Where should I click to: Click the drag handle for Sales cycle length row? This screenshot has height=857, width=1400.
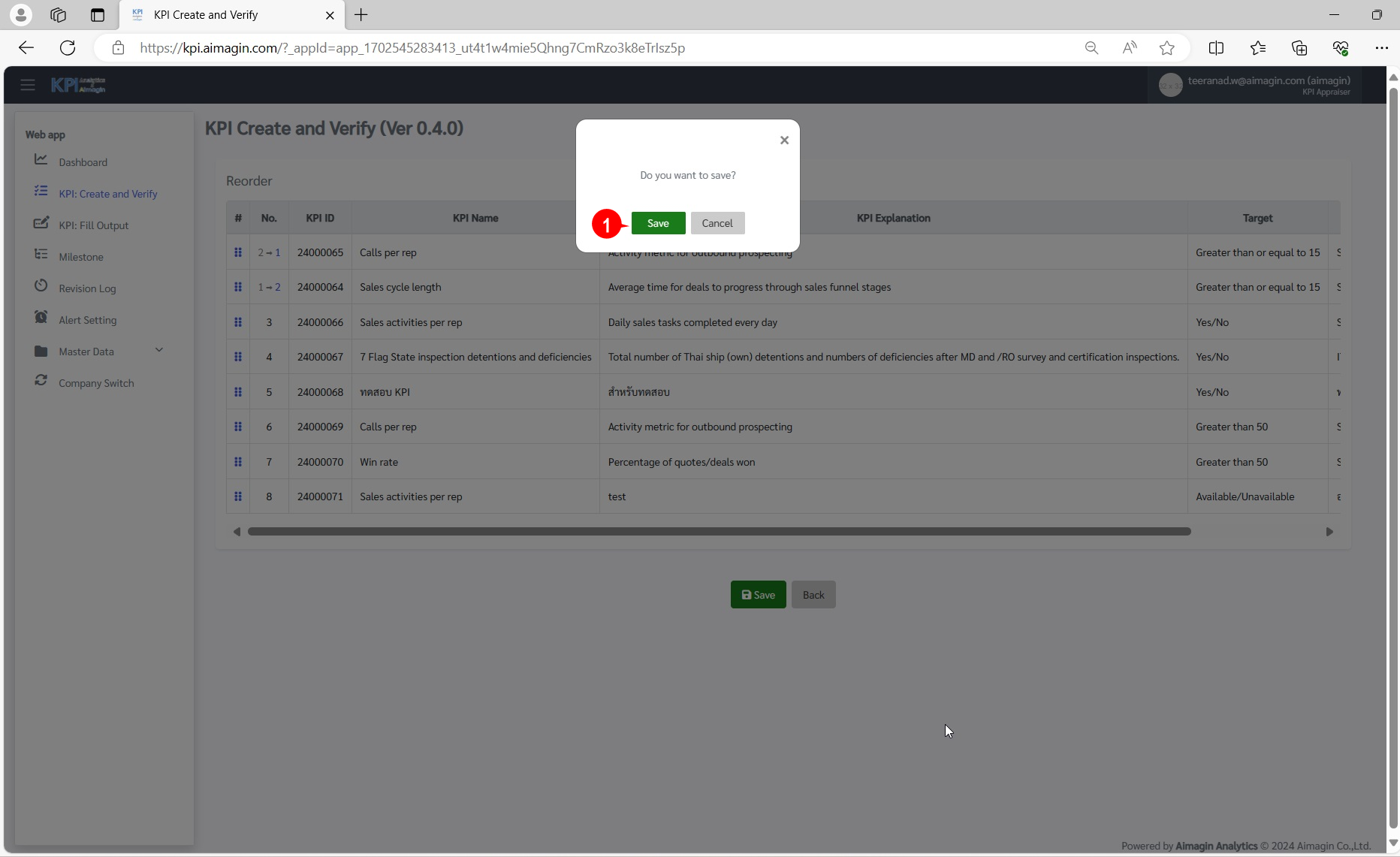click(238, 287)
